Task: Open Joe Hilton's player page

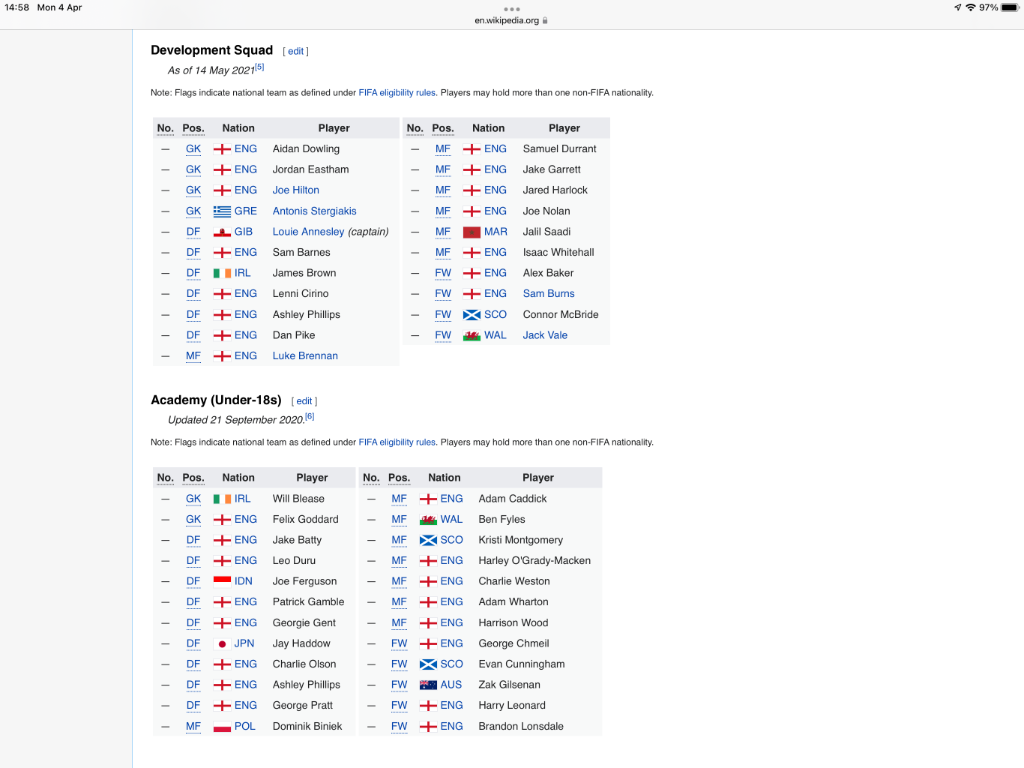Action: [x=296, y=190]
